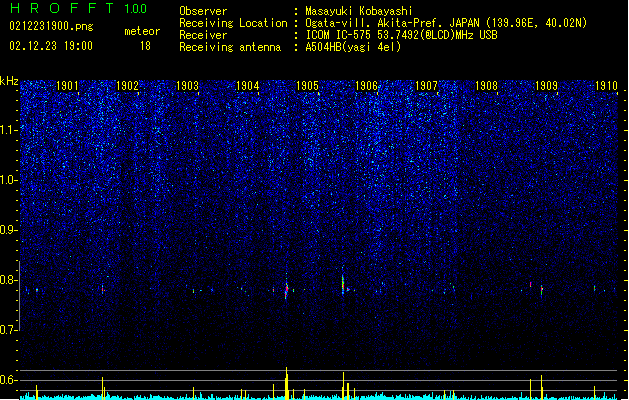The width and height of the screenshot is (629, 400).
Task: Click the meteor count 18
Action: point(145,46)
